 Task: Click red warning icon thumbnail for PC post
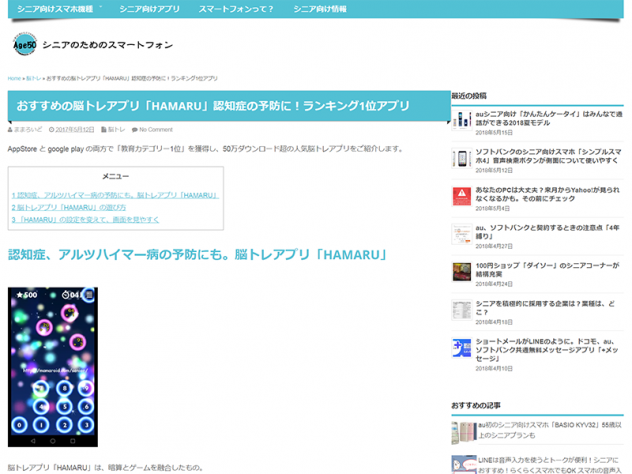462,196
